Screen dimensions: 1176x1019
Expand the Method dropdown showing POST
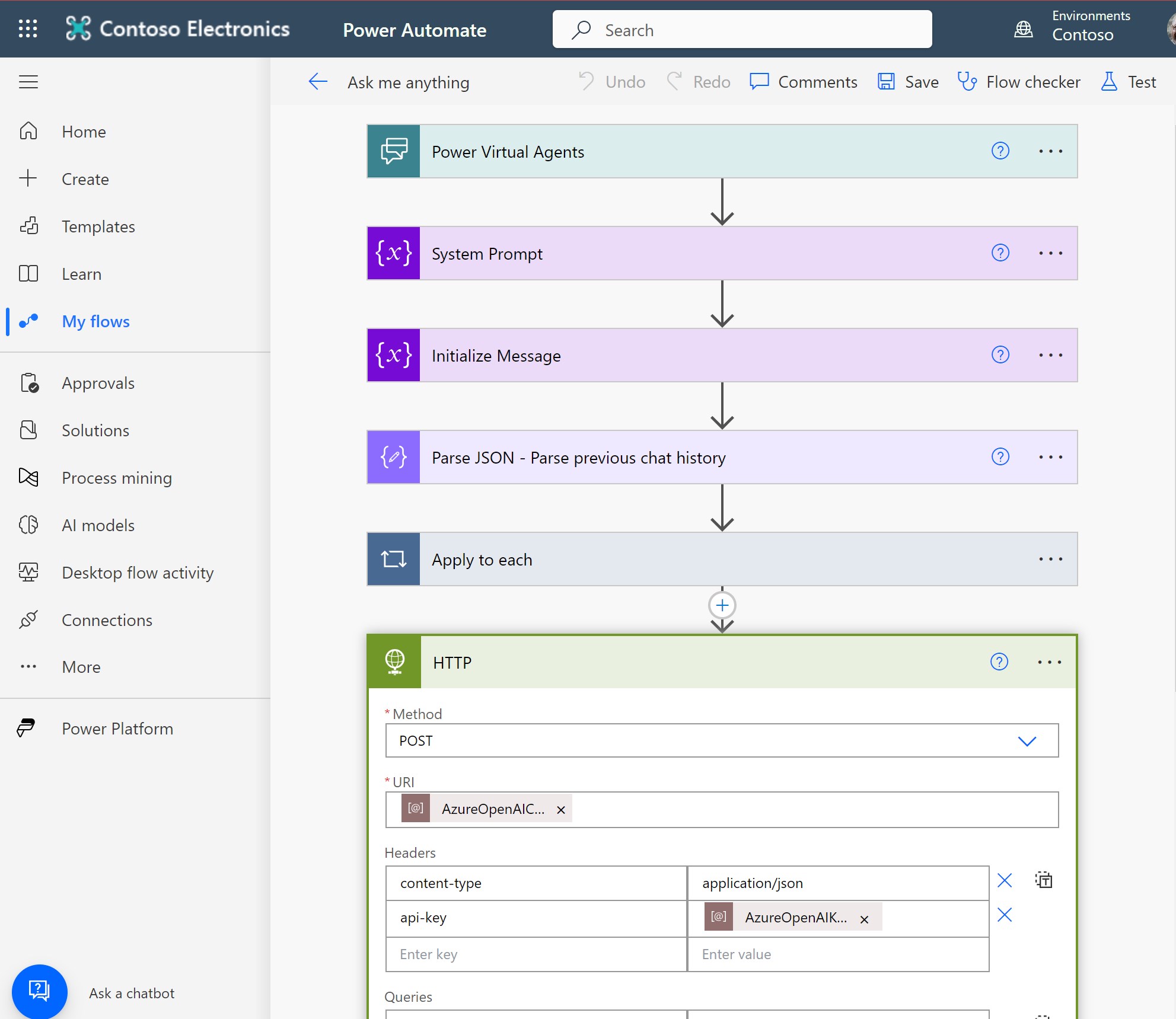pyautogui.click(x=1027, y=741)
